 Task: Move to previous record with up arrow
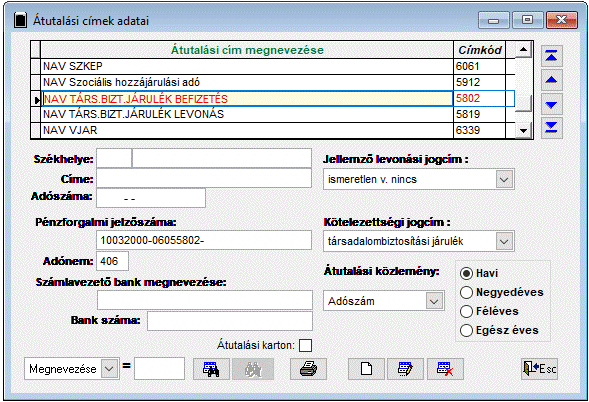[551, 80]
